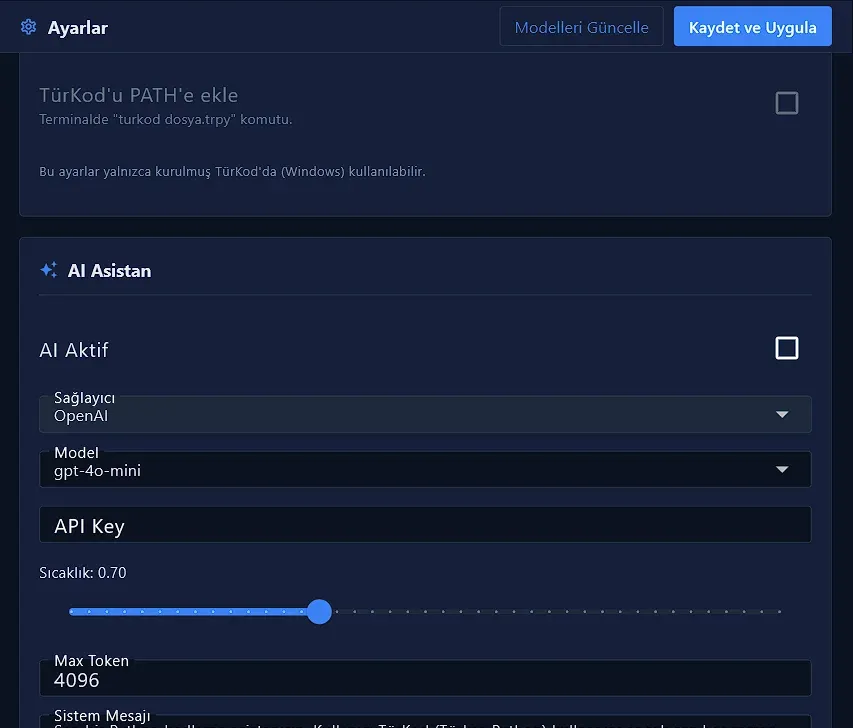Open the Model gpt-4o-mini dropdown
This screenshot has width=853, height=728.
click(425, 470)
